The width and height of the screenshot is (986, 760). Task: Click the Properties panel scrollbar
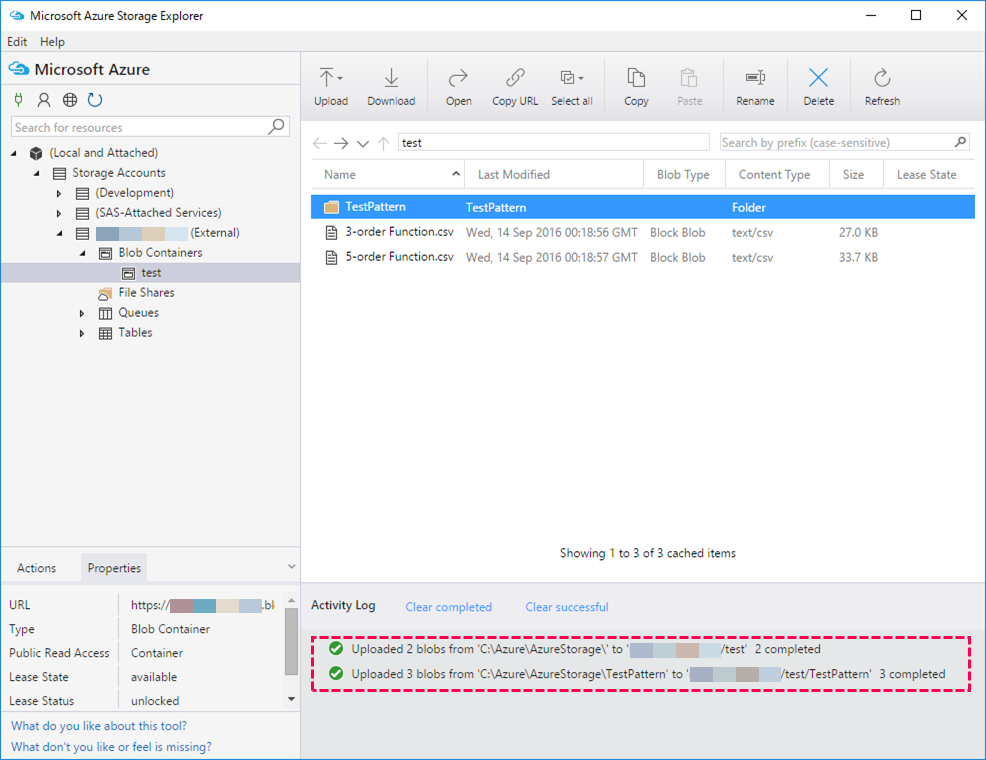[x=291, y=641]
